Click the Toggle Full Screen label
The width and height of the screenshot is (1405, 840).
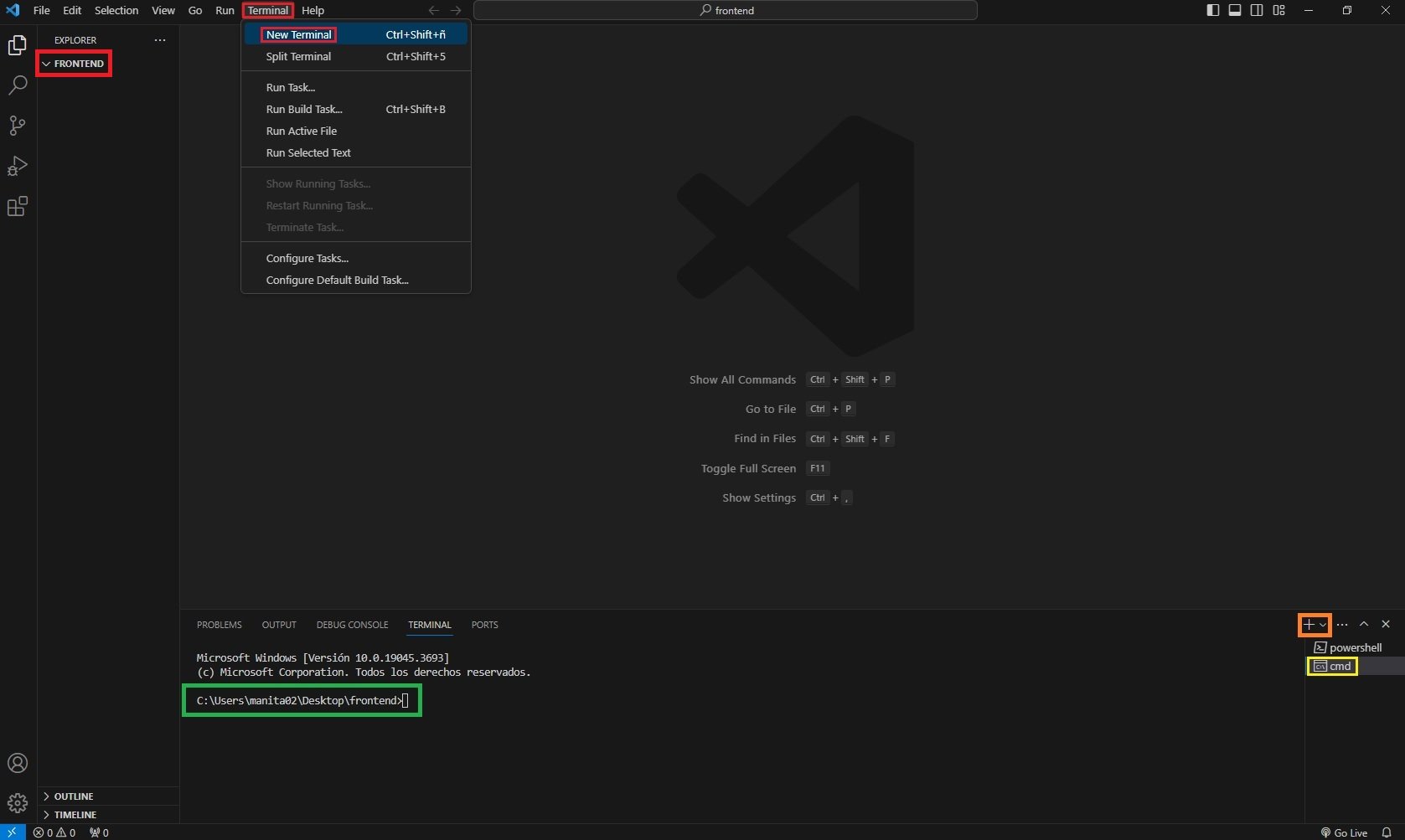coord(748,468)
